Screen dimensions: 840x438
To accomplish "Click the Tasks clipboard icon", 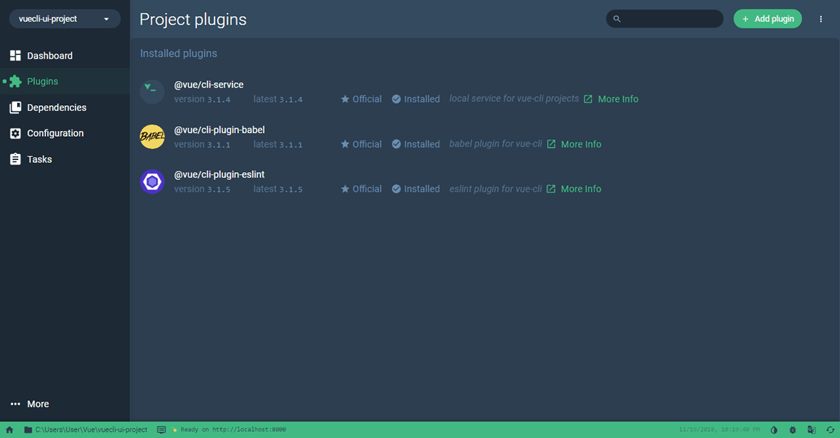I will [16, 159].
